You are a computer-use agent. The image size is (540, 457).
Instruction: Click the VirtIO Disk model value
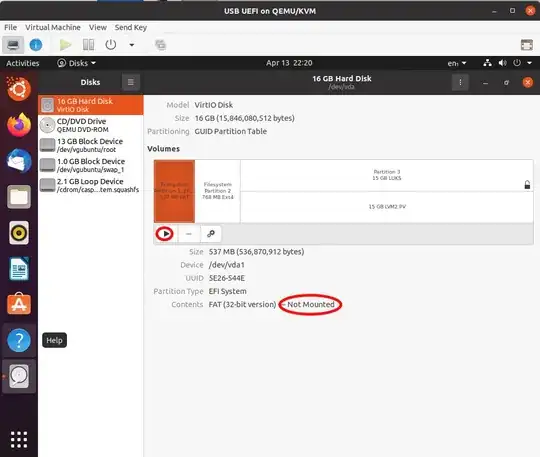pos(214,105)
